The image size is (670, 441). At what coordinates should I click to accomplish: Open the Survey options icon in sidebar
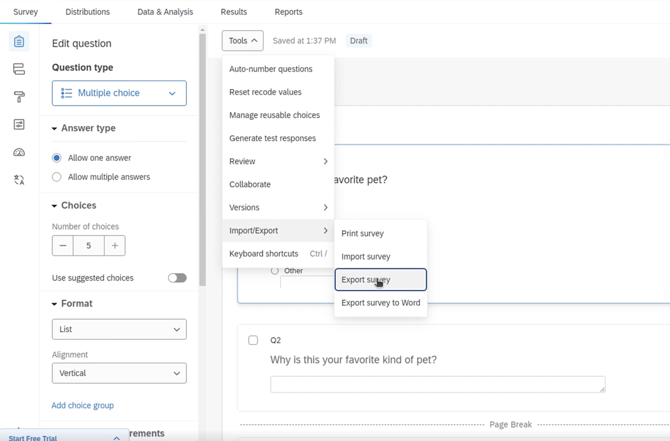point(19,124)
